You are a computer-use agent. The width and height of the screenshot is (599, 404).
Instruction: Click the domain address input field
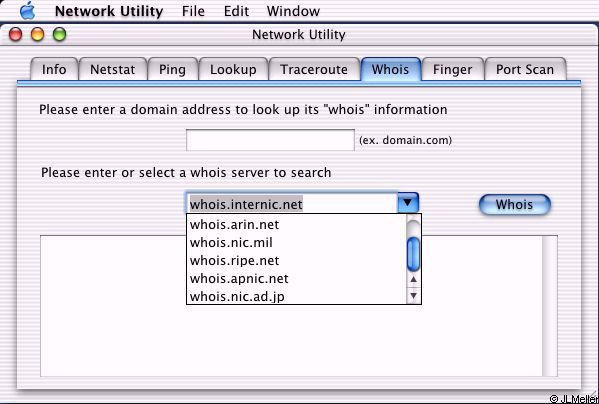point(270,140)
